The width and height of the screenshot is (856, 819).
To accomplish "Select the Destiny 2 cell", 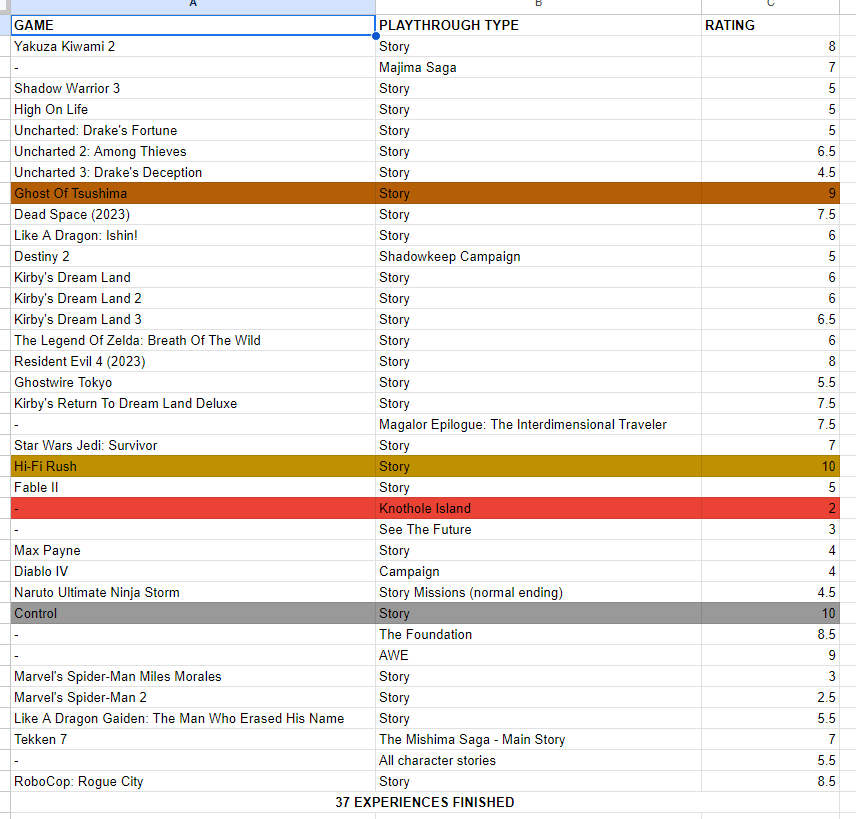I will (x=193, y=257).
